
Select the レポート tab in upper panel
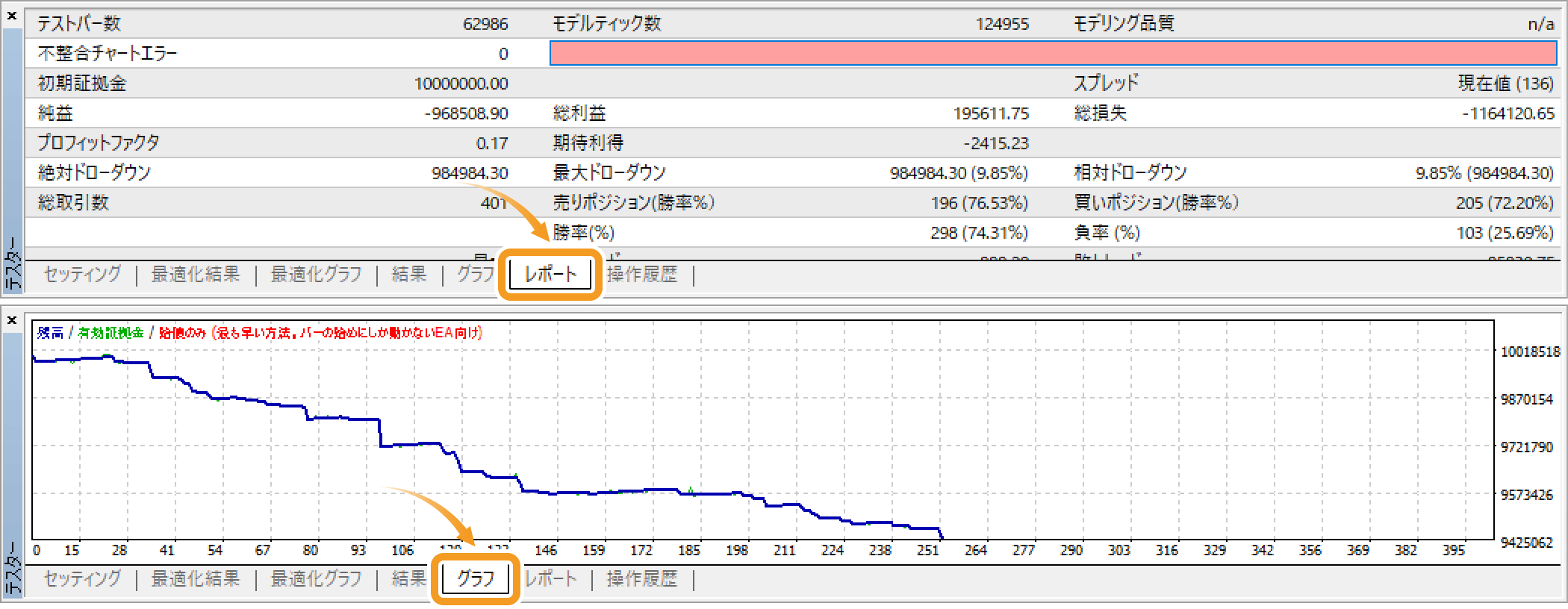[x=550, y=275]
